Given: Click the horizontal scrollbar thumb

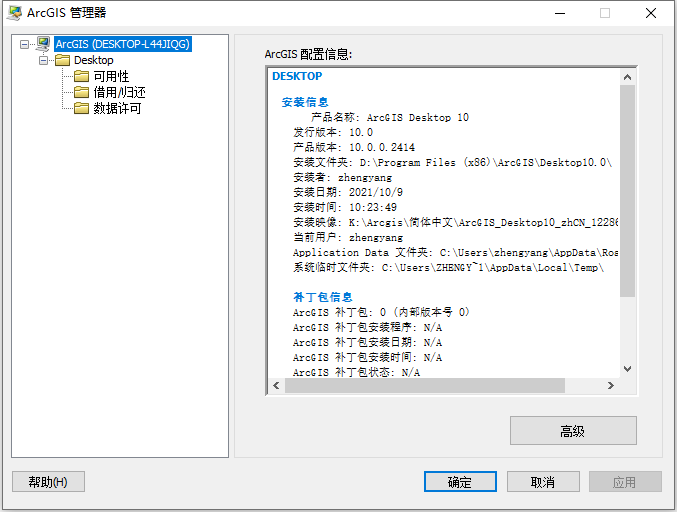Looking at the screenshot, I should pyautogui.click(x=424, y=386).
